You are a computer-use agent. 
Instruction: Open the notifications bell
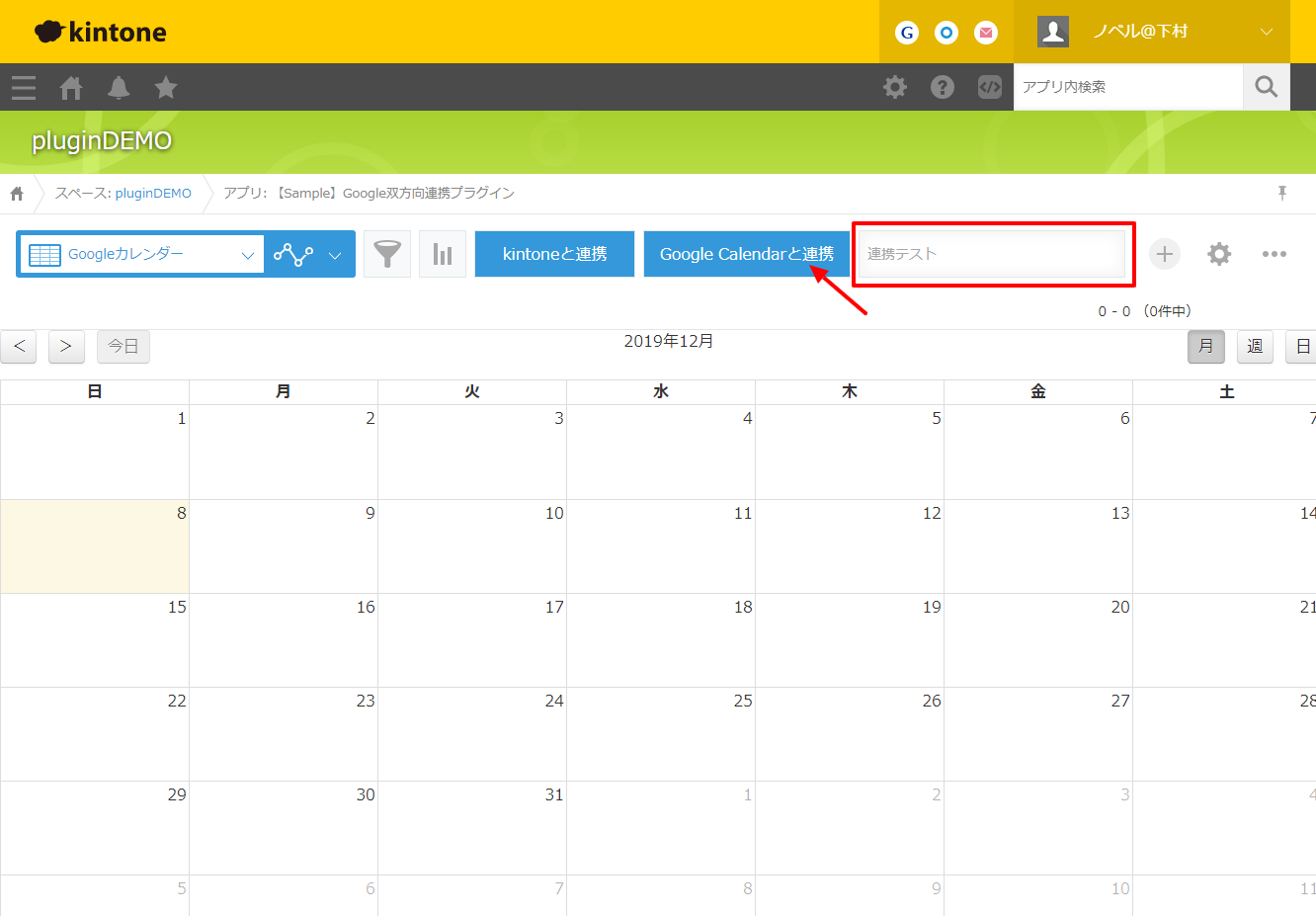(119, 88)
